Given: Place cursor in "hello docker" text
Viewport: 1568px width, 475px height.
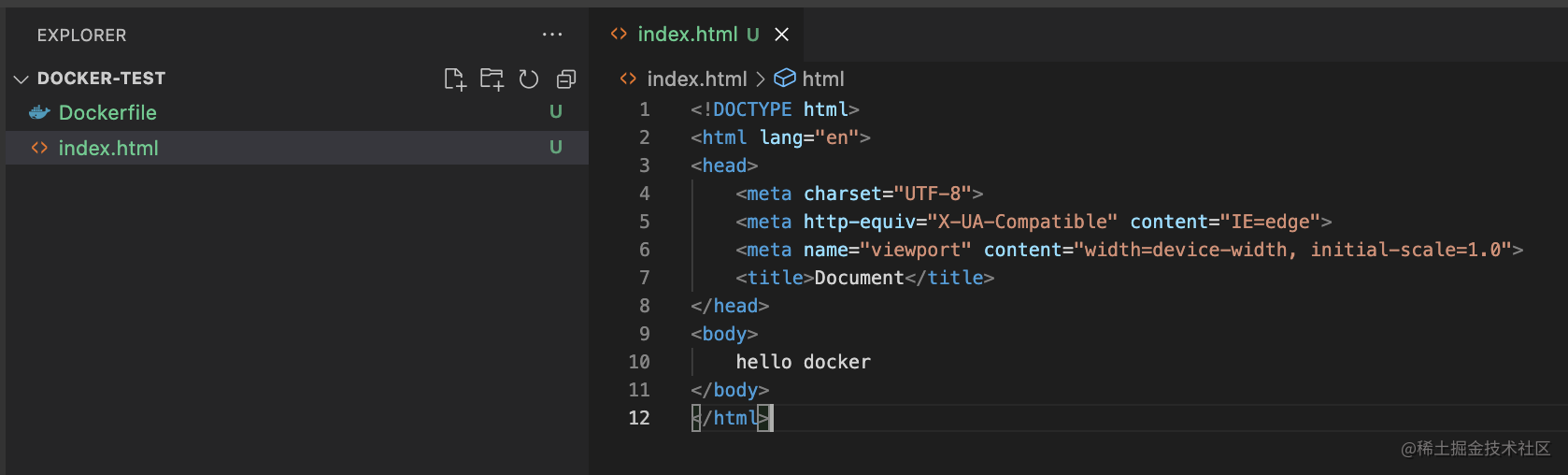Looking at the screenshot, I should [x=803, y=362].
